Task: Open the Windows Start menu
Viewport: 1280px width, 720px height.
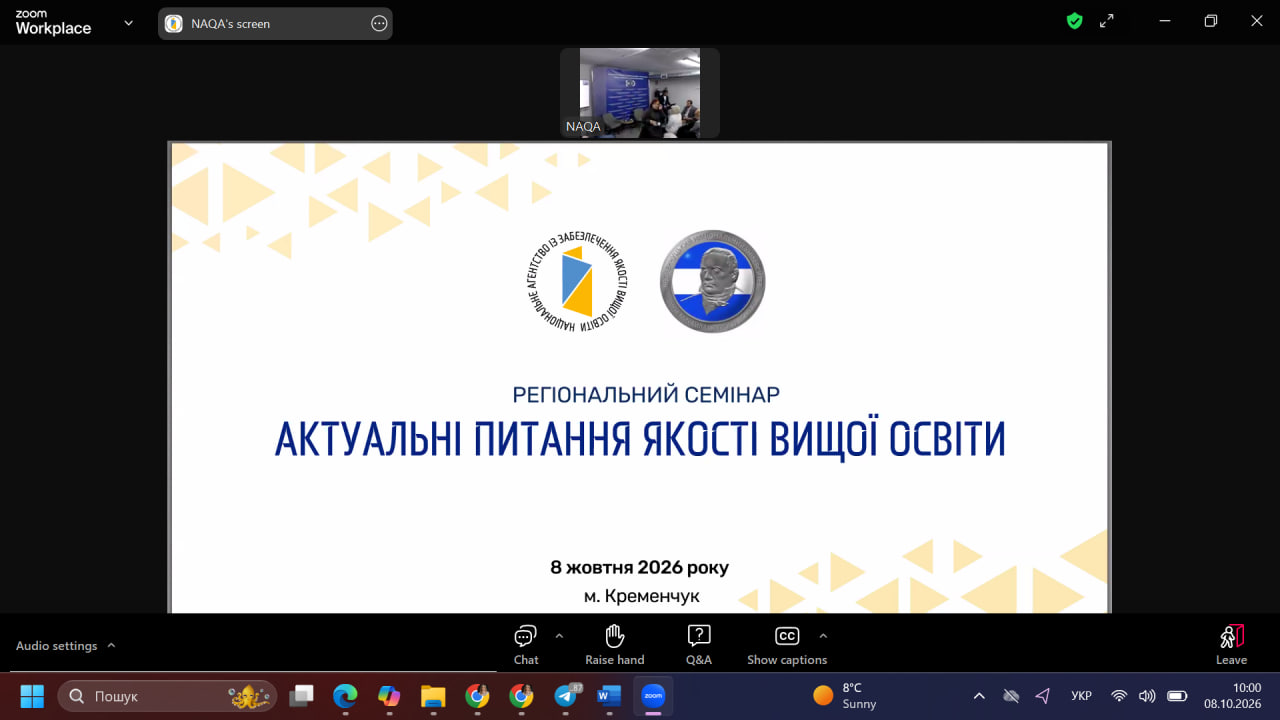Action: [x=32, y=696]
